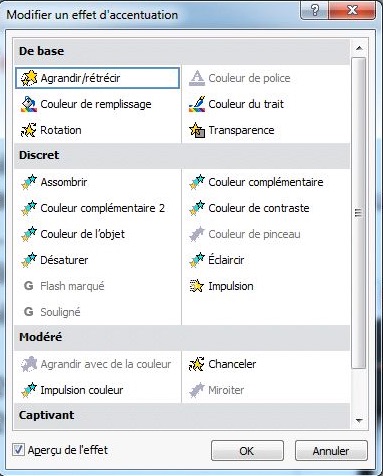
Task: Select Couleur complémentaire 2 effect
Action: pyautogui.click(x=98, y=208)
